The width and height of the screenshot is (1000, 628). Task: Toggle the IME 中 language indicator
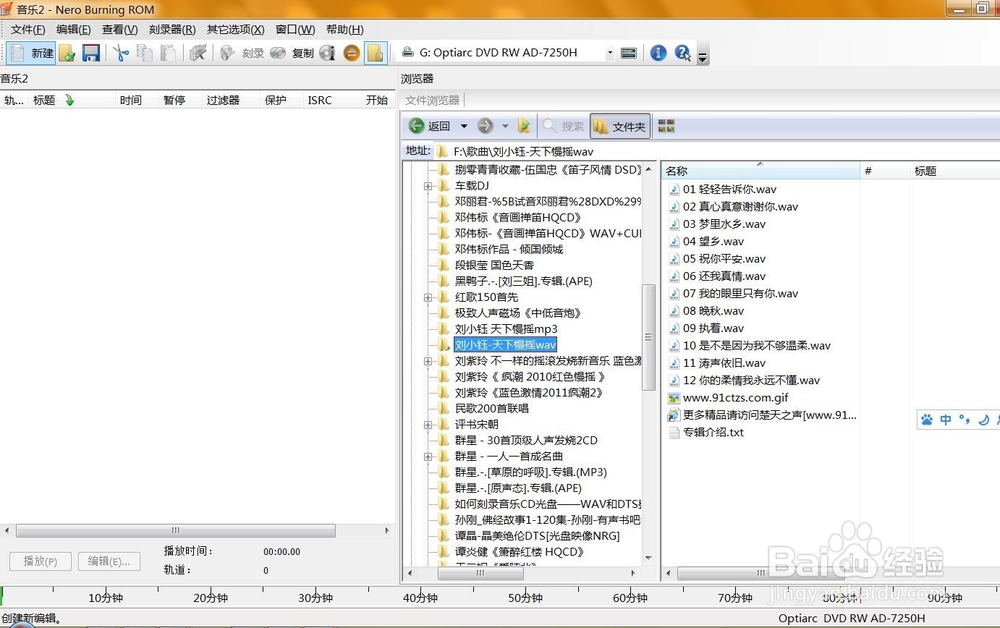[x=945, y=420]
